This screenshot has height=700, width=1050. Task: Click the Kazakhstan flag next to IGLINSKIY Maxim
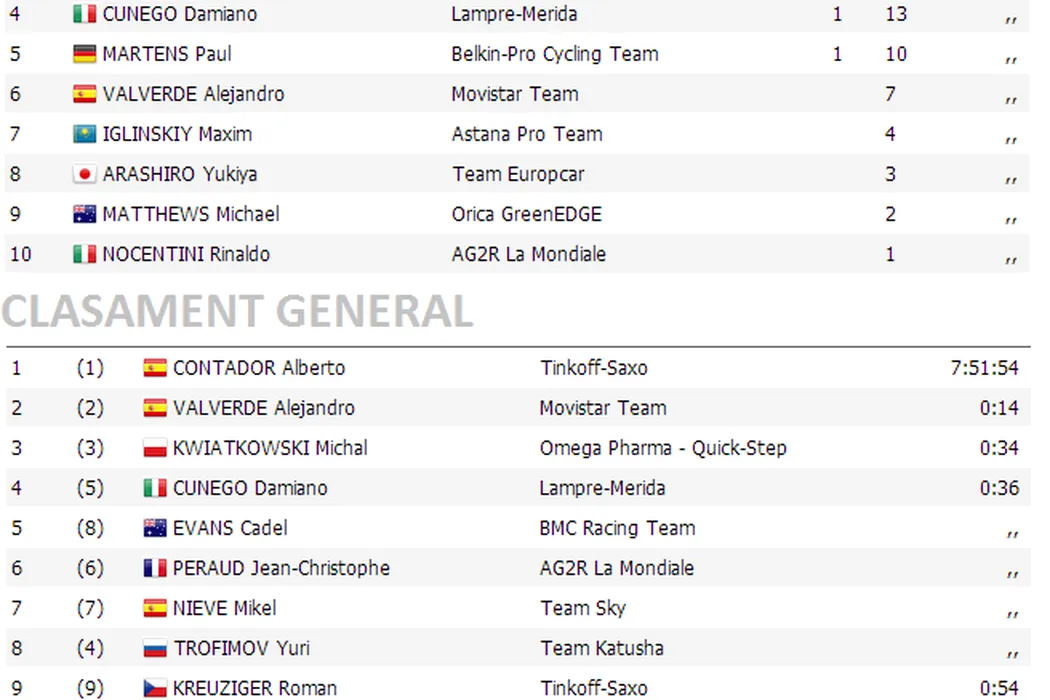[x=84, y=134]
